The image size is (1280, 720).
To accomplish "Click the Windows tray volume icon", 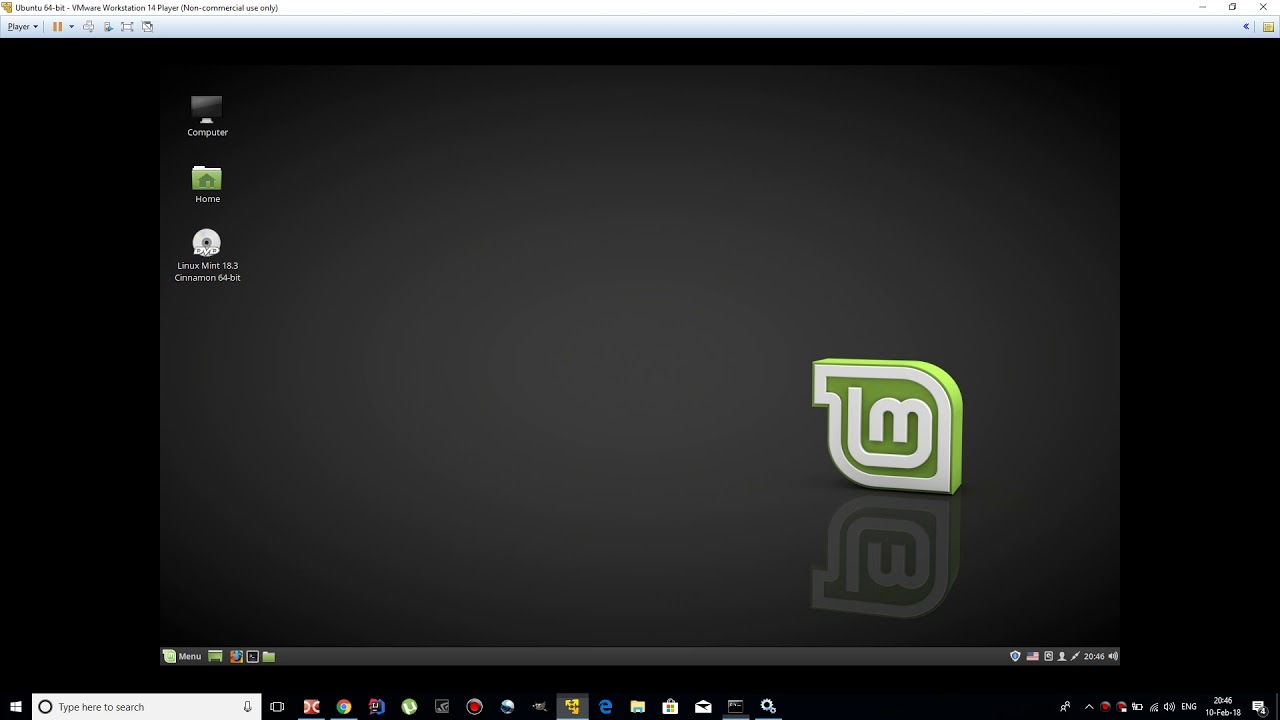I will pyautogui.click(x=1169, y=706).
